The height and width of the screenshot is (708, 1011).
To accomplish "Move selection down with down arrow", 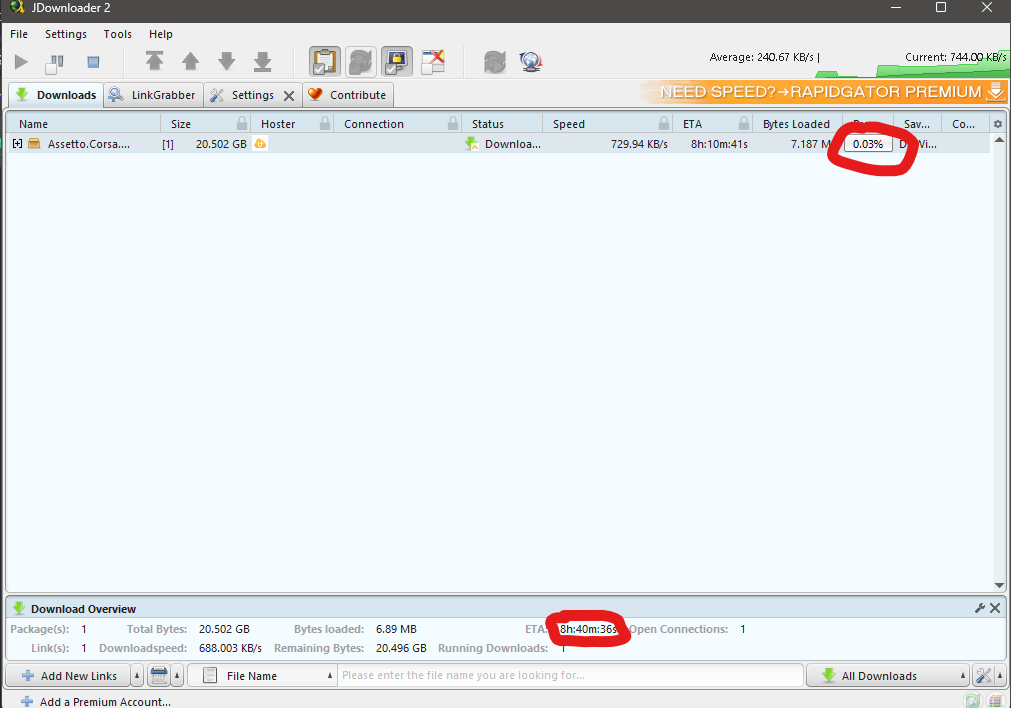I will click(x=226, y=61).
